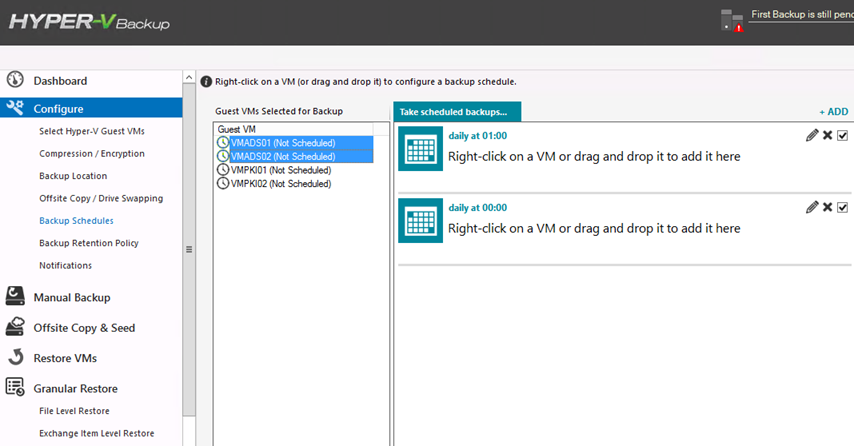854x446 pixels.
Task: Click the Dashboard clock icon
Action: point(15,80)
